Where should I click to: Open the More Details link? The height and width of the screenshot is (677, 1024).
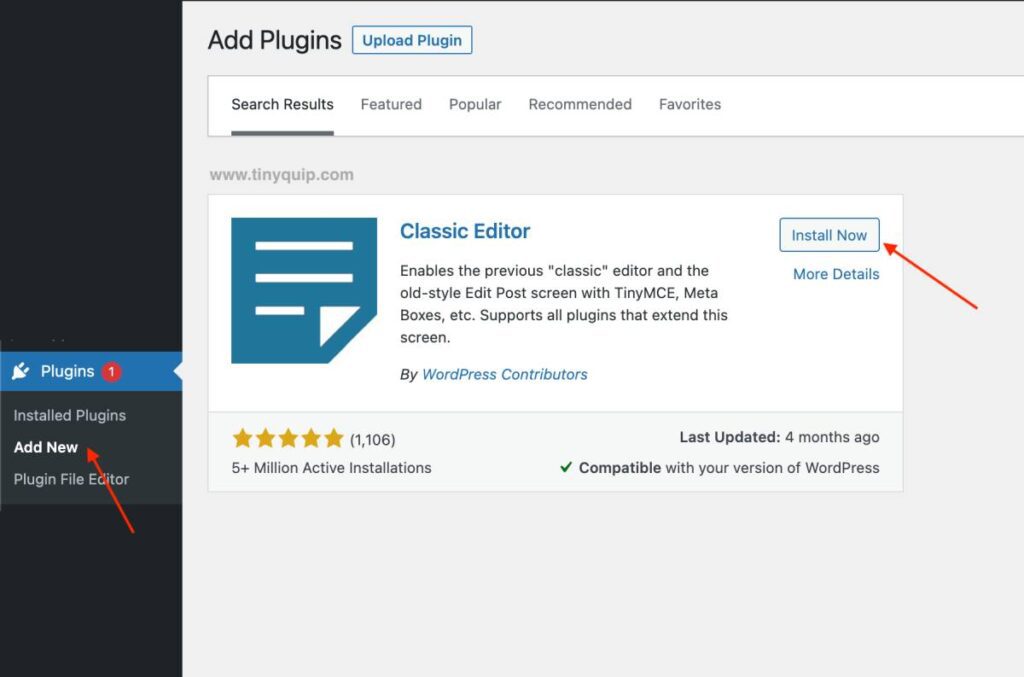836,274
